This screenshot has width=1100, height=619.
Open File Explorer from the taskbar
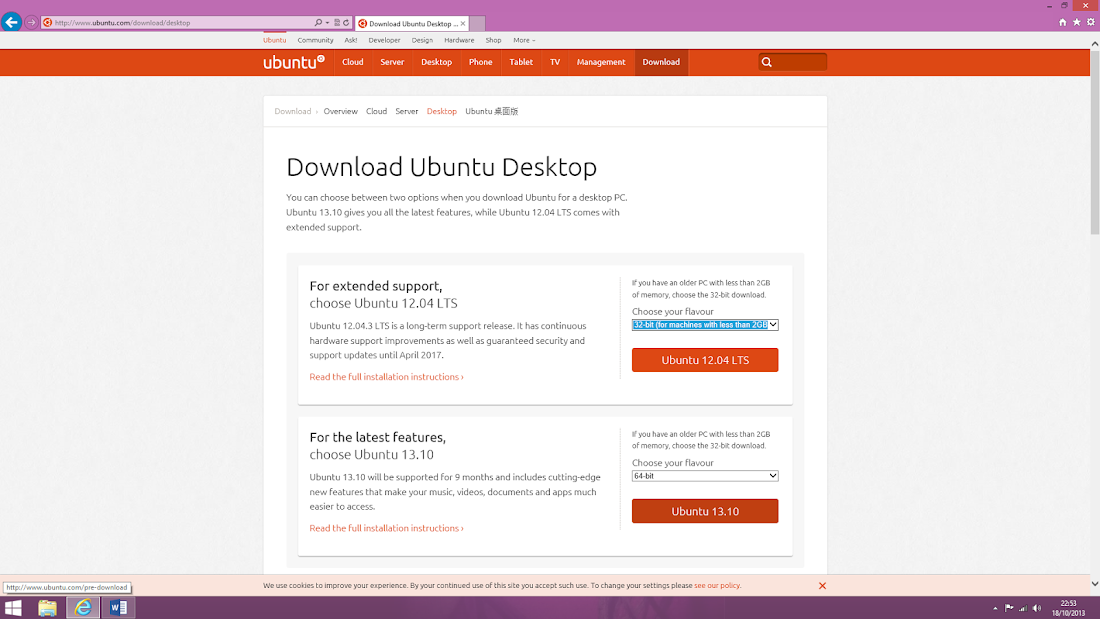pos(47,608)
